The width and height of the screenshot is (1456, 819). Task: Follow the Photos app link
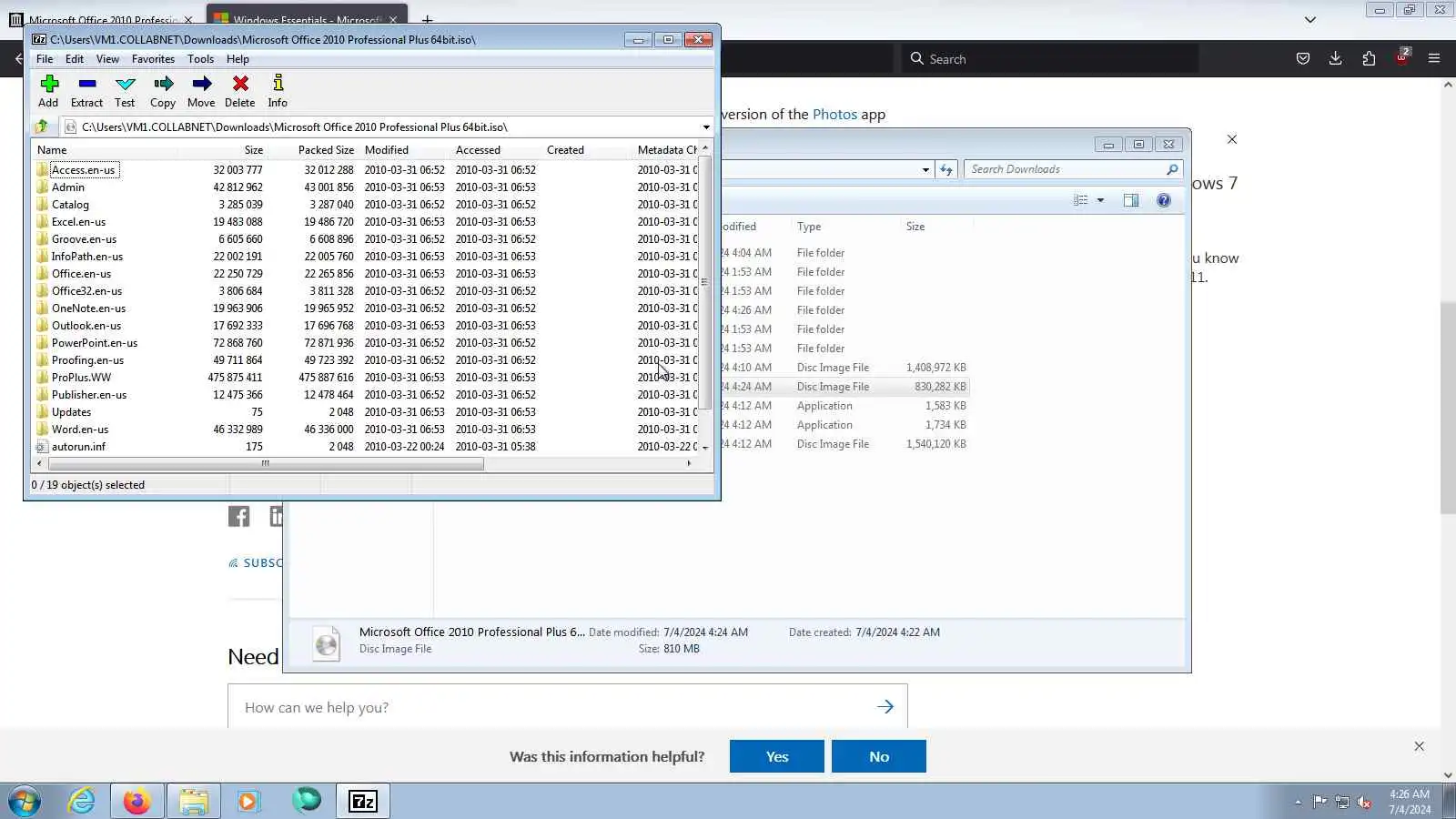tap(834, 115)
